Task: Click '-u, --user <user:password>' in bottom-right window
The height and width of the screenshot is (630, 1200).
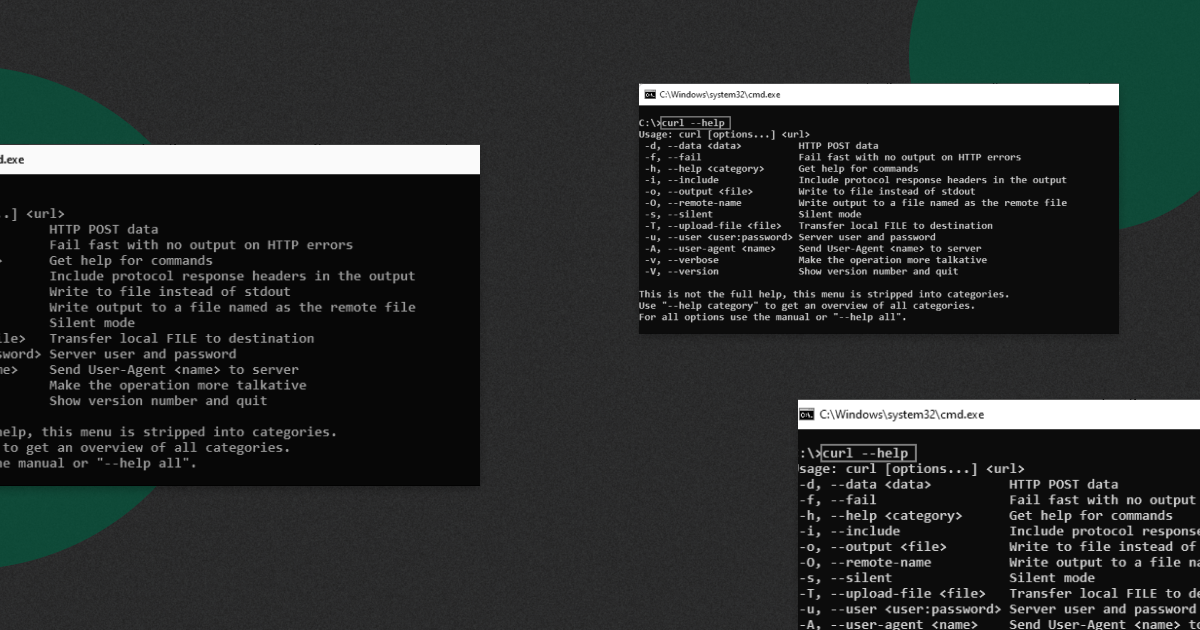Action: 900,608
